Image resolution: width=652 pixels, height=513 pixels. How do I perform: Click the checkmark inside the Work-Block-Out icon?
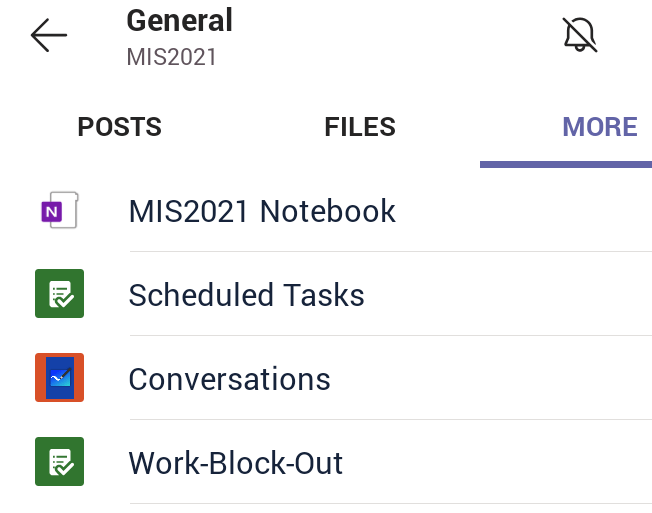coord(61,464)
